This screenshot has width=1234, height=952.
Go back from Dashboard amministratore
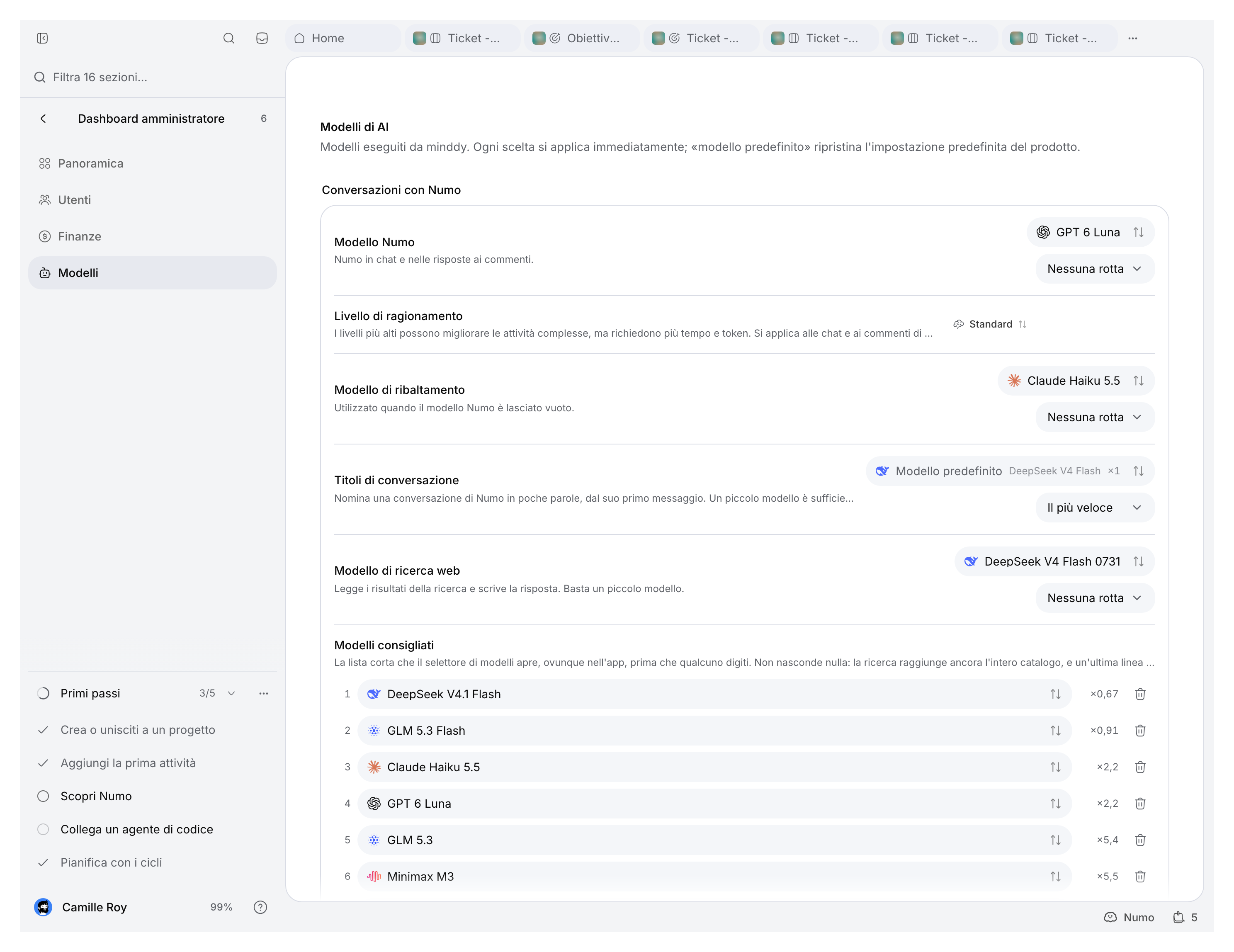44,119
